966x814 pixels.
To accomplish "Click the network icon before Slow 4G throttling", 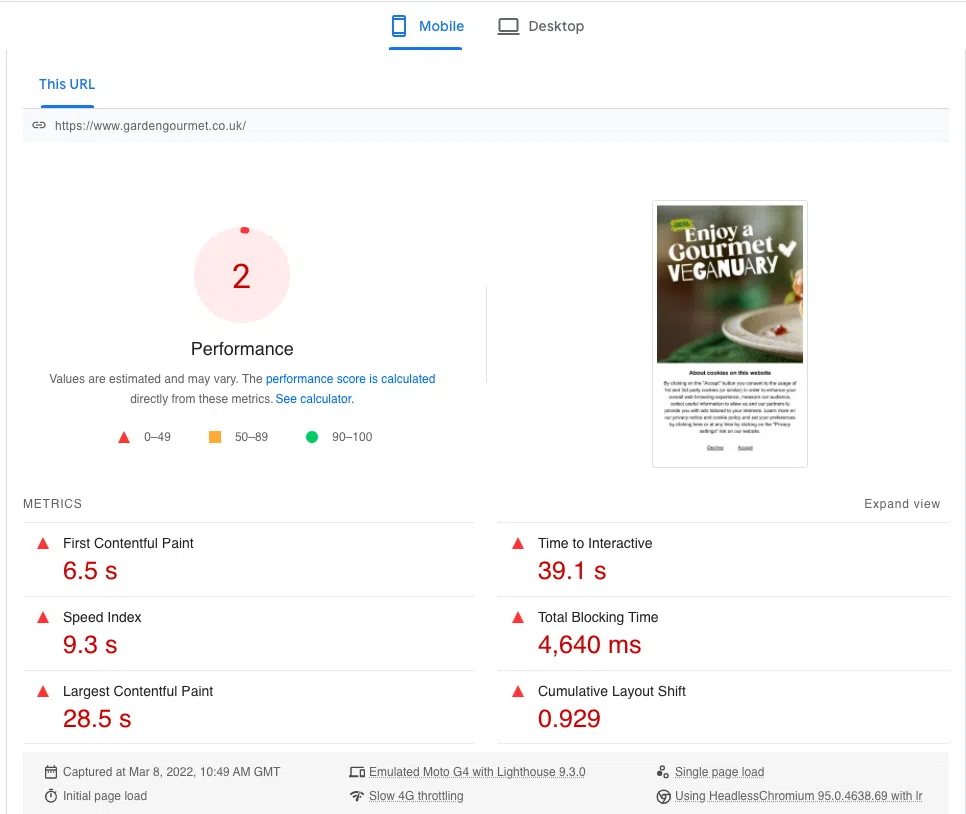I will click(358, 796).
